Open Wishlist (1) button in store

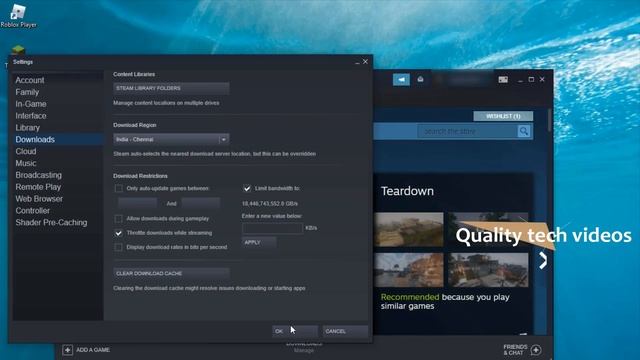click(x=503, y=116)
